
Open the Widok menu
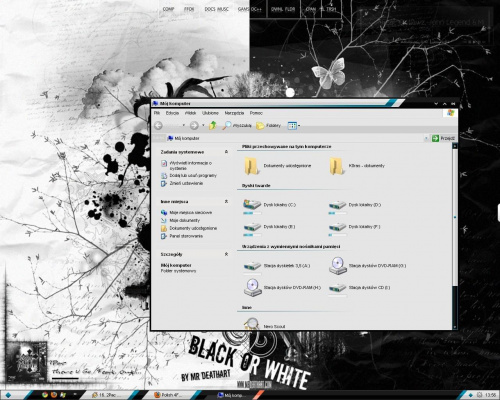pyautogui.click(x=190, y=113)
